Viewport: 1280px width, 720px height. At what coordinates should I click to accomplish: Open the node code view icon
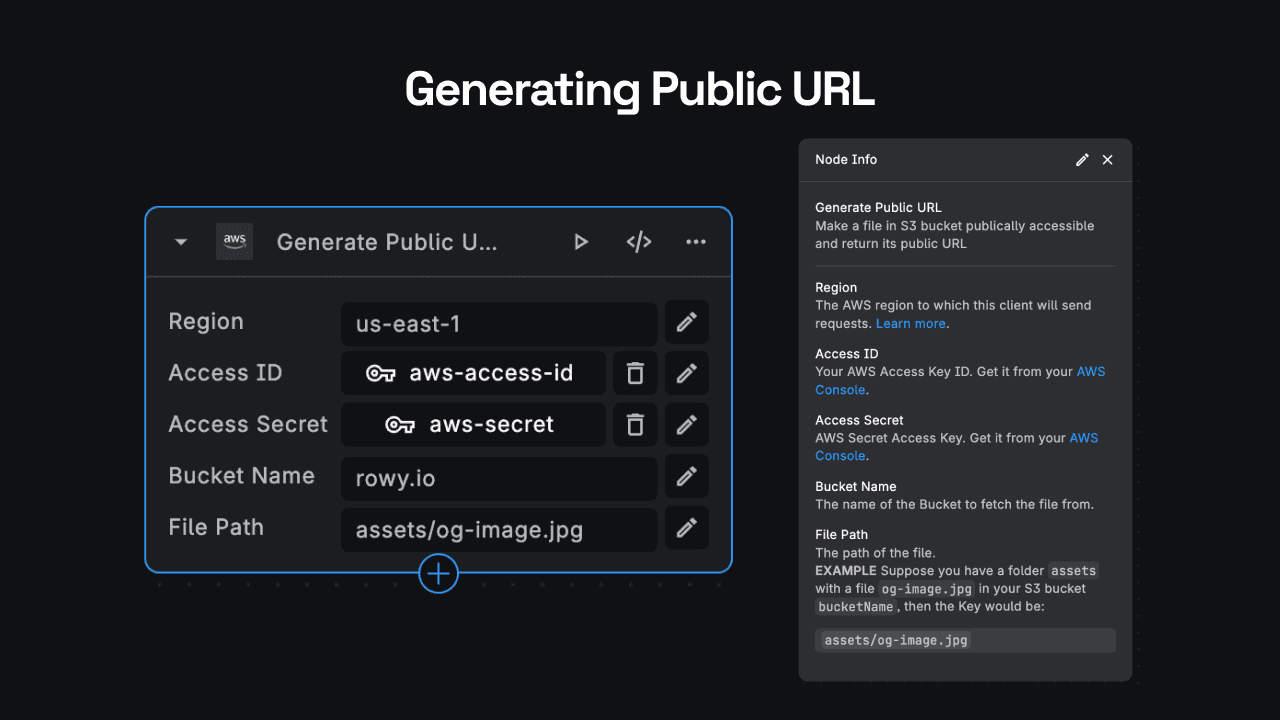(639, 242)
